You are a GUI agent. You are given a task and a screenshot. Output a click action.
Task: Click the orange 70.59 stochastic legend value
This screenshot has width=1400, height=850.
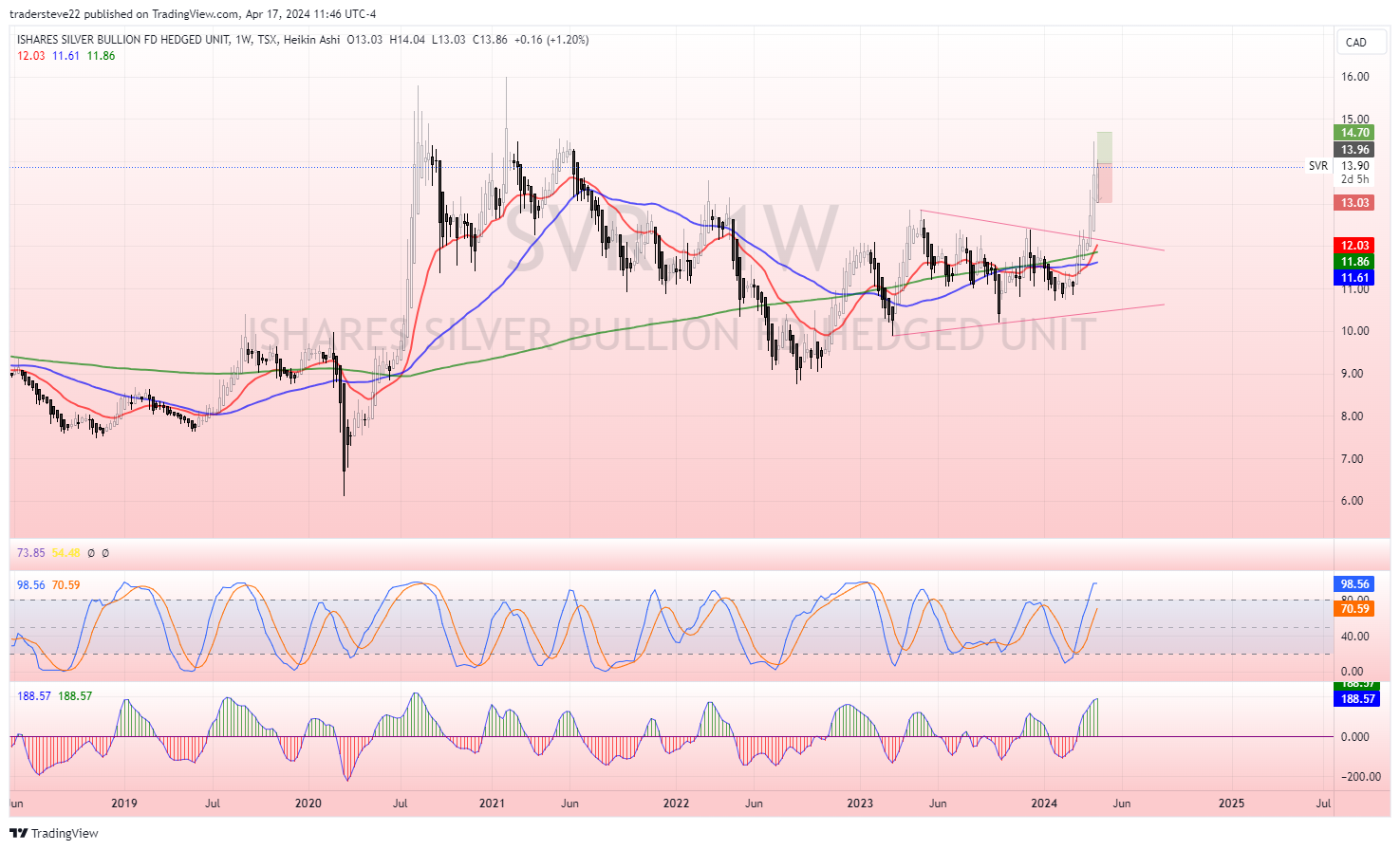(x=65, y=585)
